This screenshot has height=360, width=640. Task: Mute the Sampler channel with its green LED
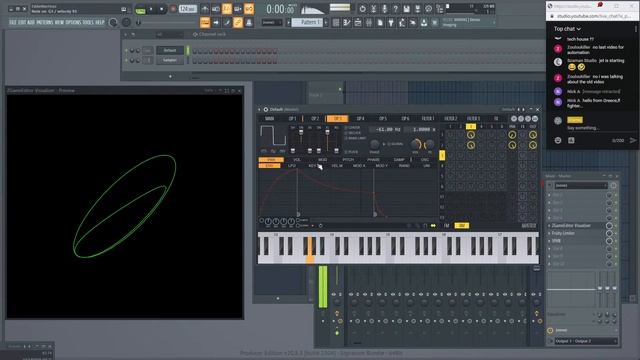(x=127, y=60)
